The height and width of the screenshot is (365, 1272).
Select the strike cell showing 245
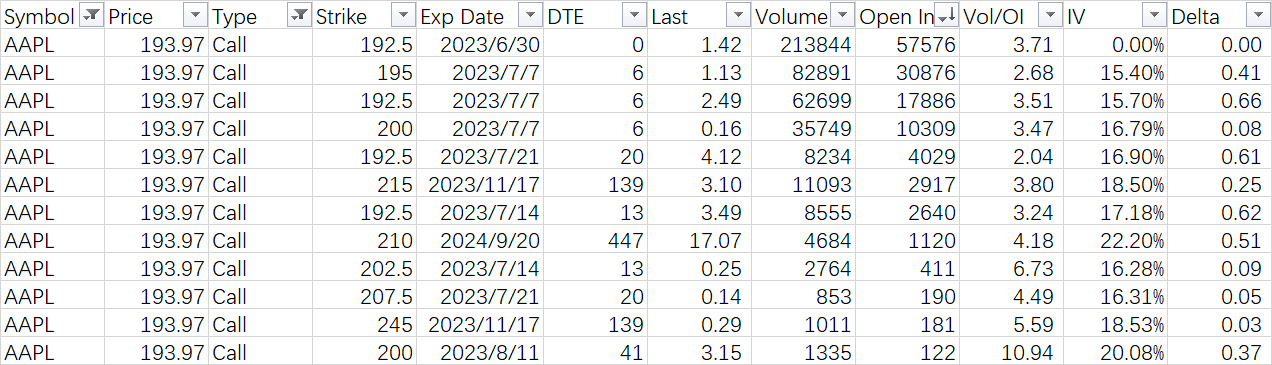pyautogui.click(x=364, y=324)
